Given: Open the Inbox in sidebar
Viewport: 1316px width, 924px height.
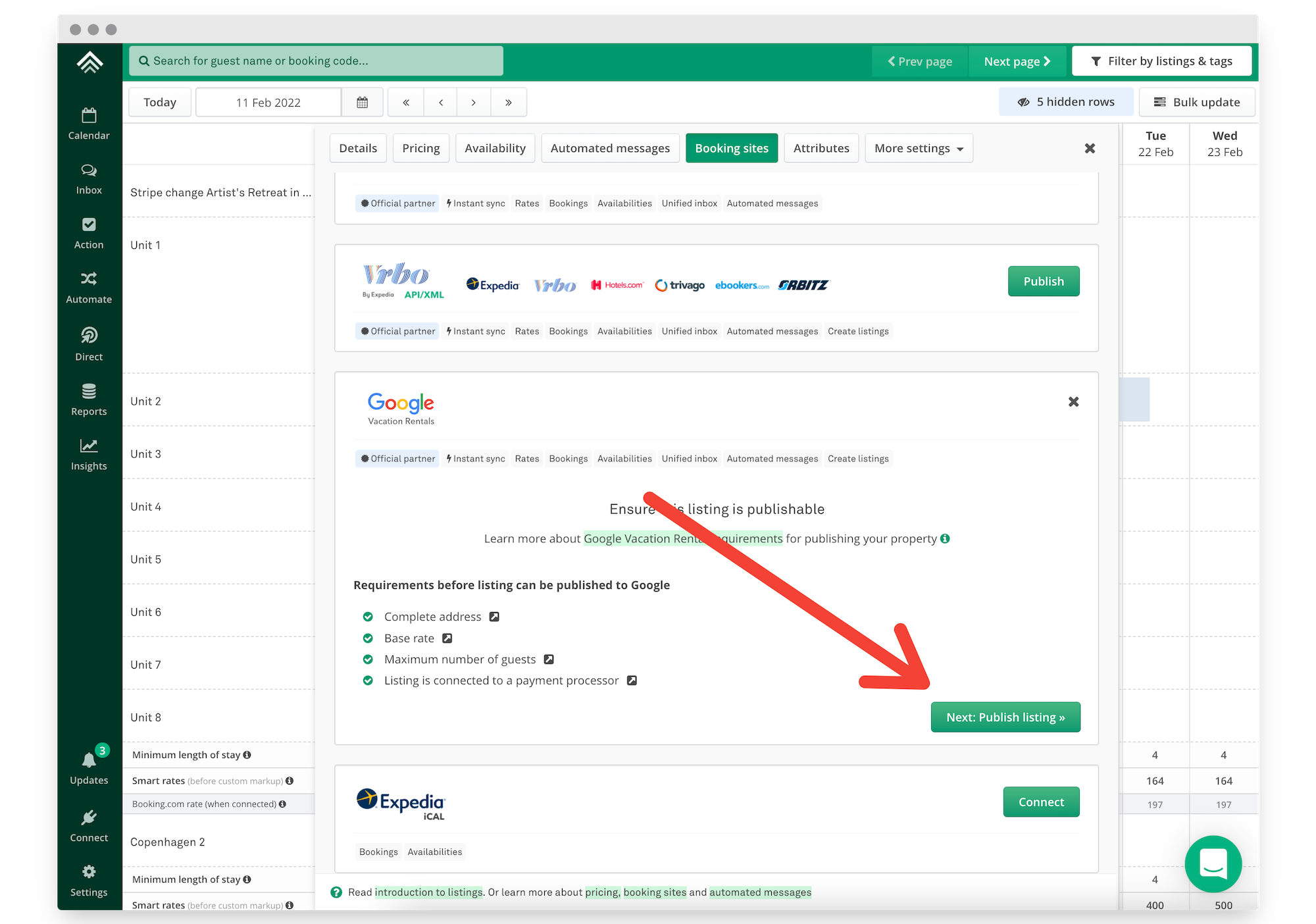Looking at the screenshot, I should [89, 179].
